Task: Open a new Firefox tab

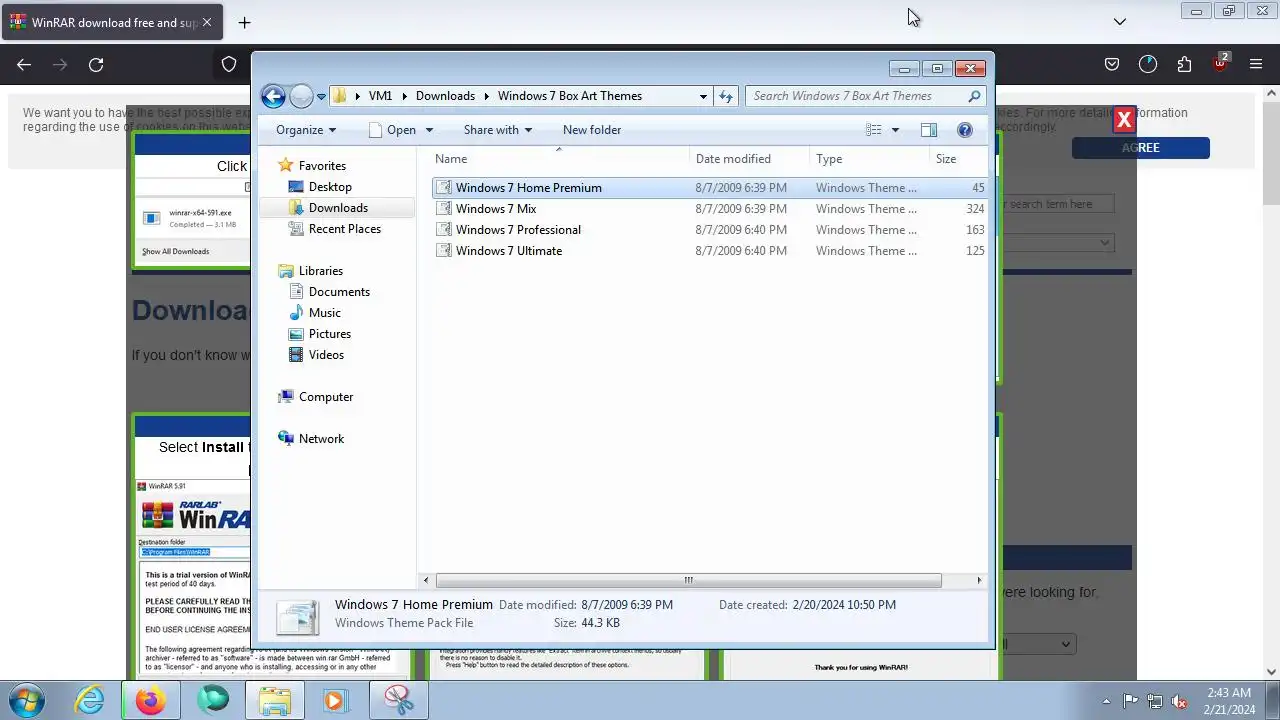Action: click(244, 22)
